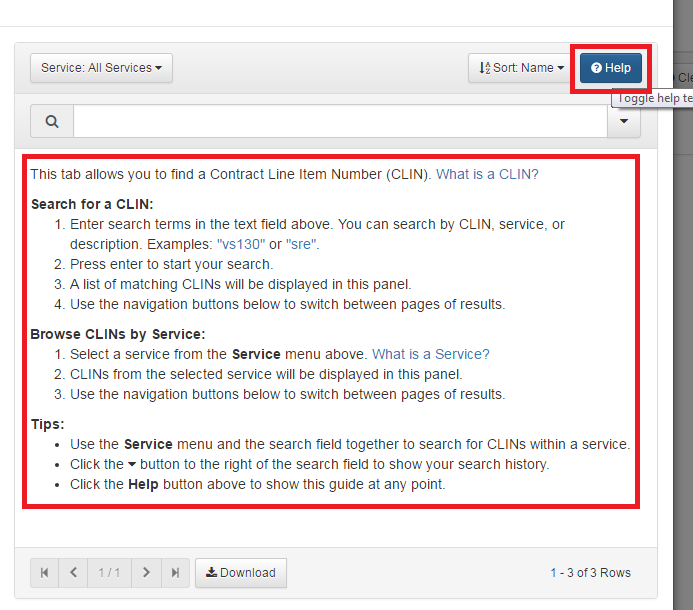The width and height of the screenshot is (693, 610).
Task: Jump to the last results page
Action: 175,573
